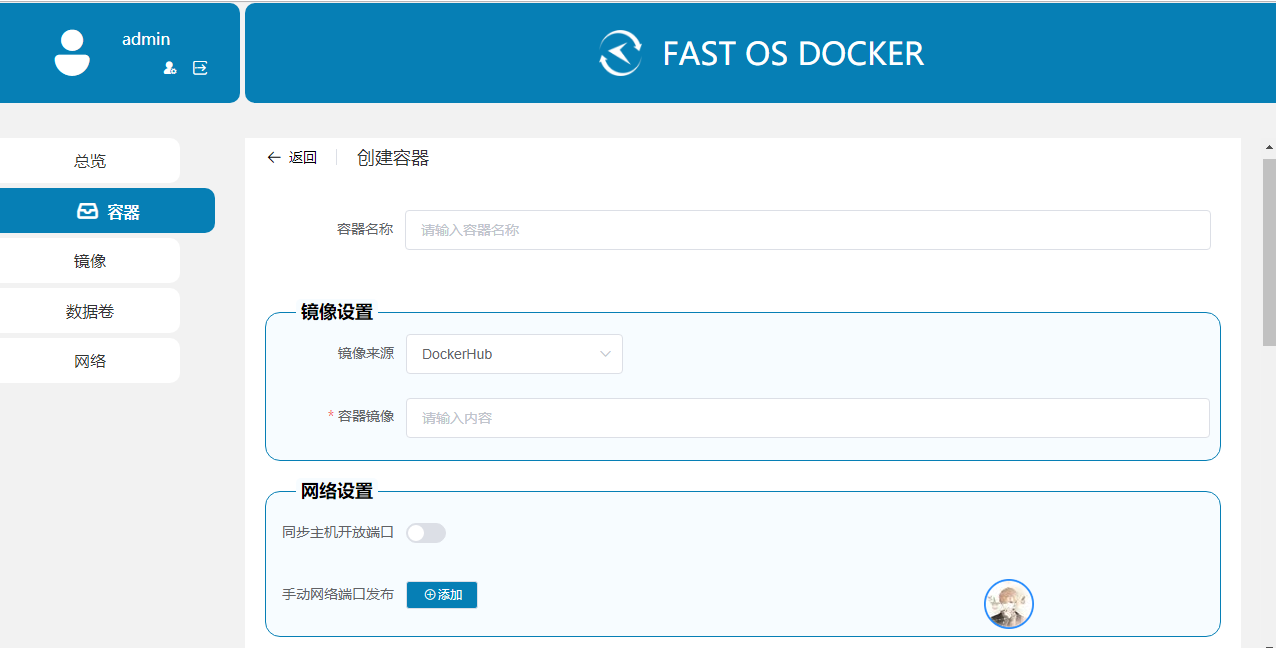Click the admin username text
1276x648 pixels.
pos(146,39)
